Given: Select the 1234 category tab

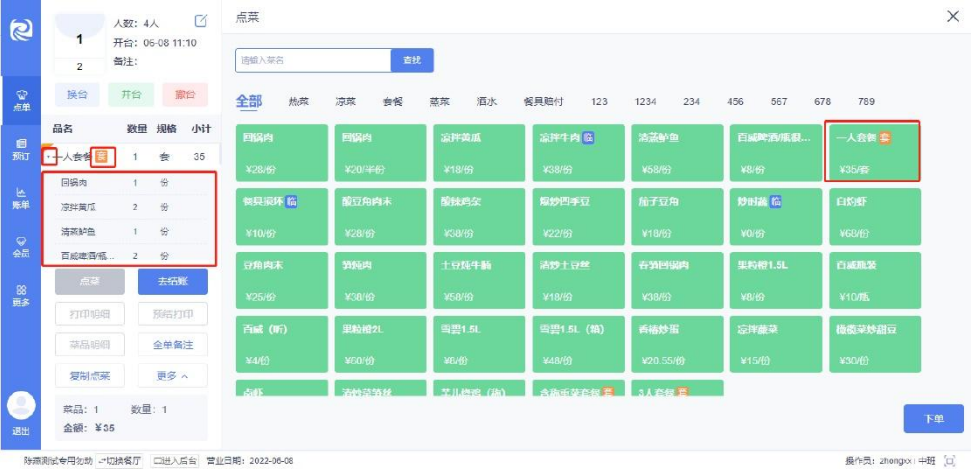Looking at the screenshot, I should [x=646, y=102].
